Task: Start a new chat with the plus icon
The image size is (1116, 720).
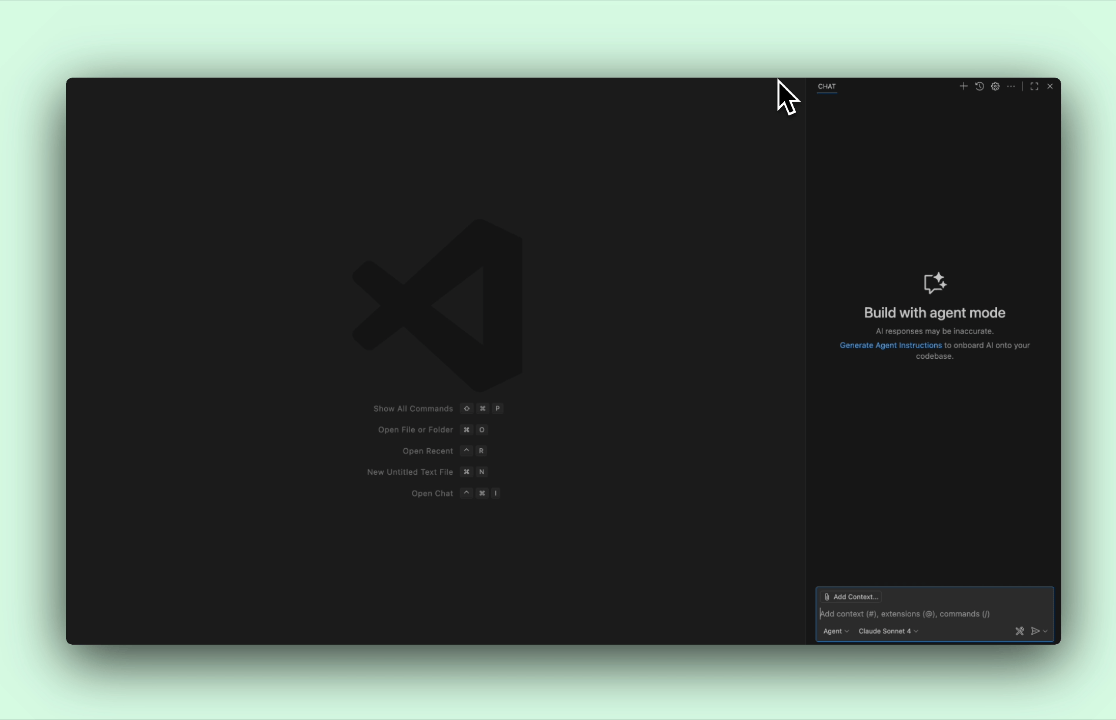Action: (964, 86)
